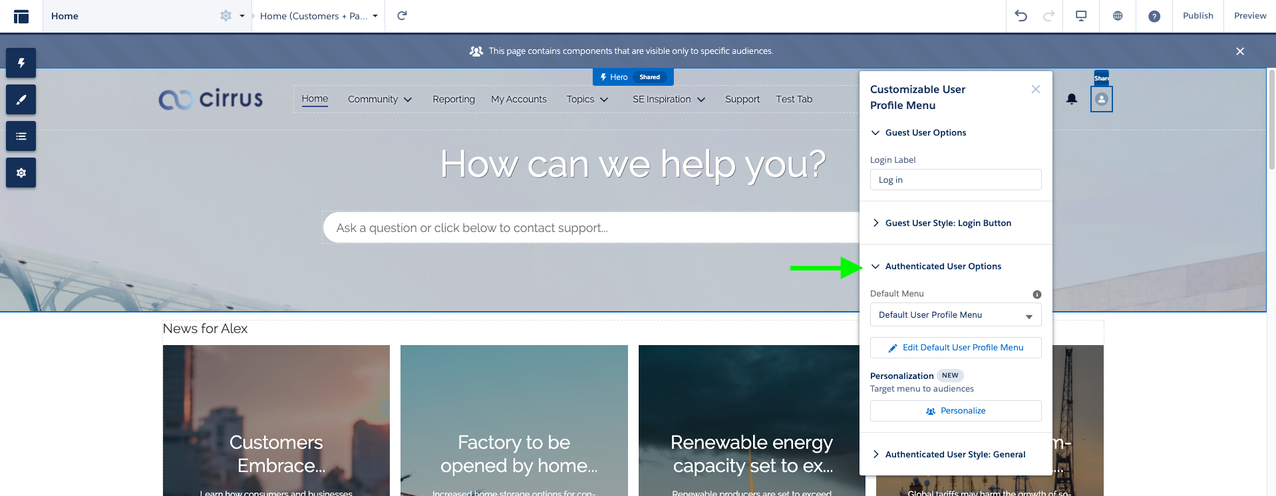1276x496 pixels.
Task: Open the Settings gear in left sidebar
Action: click(21, 172)
